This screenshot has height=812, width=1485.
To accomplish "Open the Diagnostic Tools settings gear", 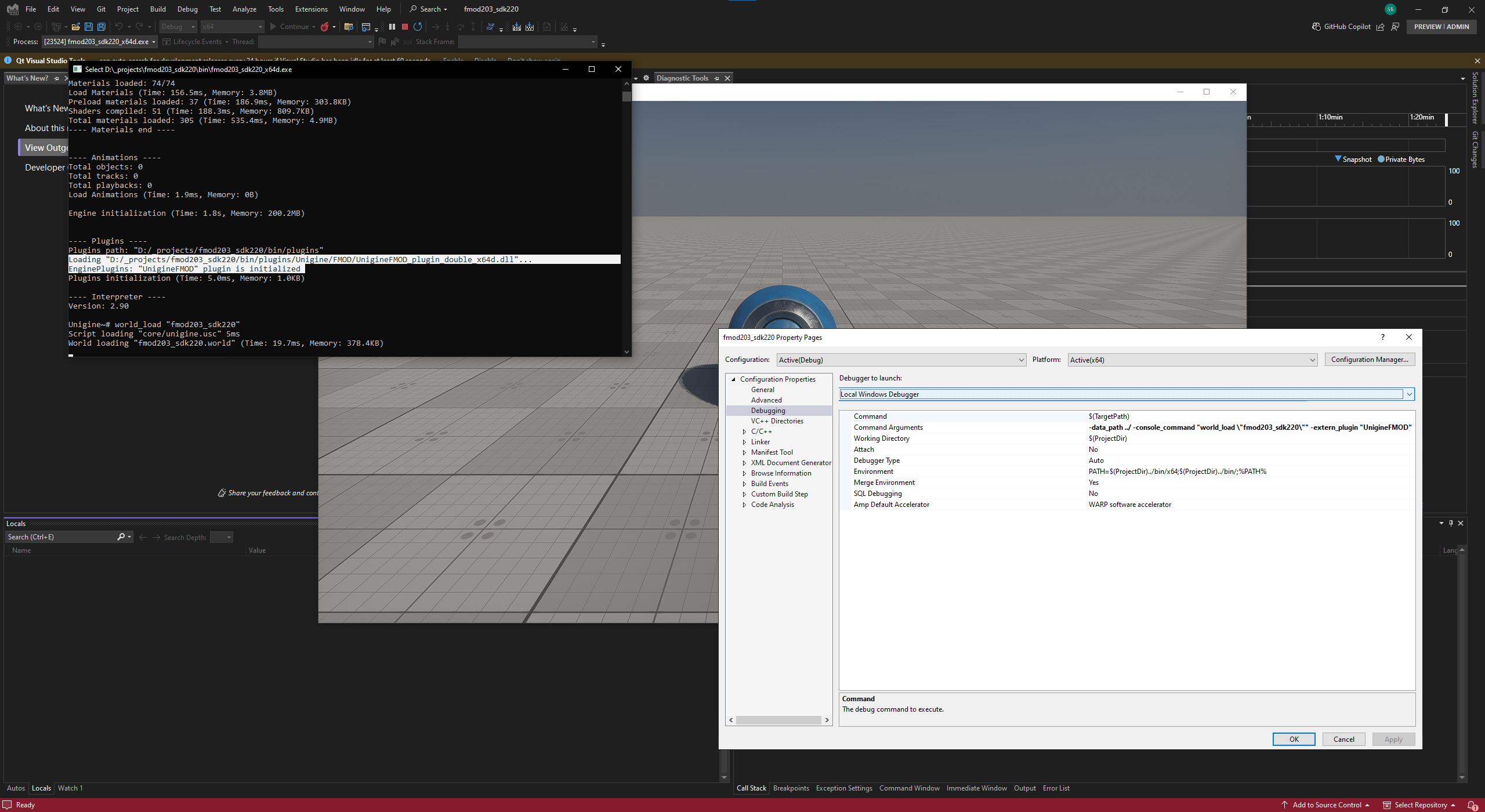I will [646, 78].
